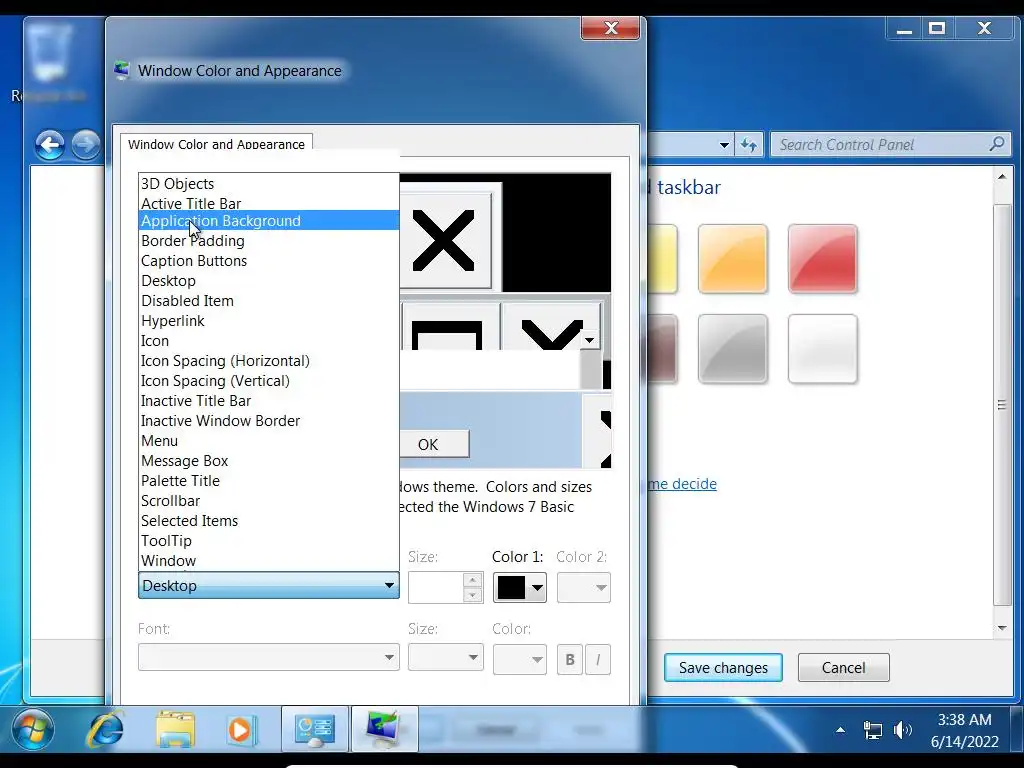Open the clock showing 3:38 AM

point(965,730)
